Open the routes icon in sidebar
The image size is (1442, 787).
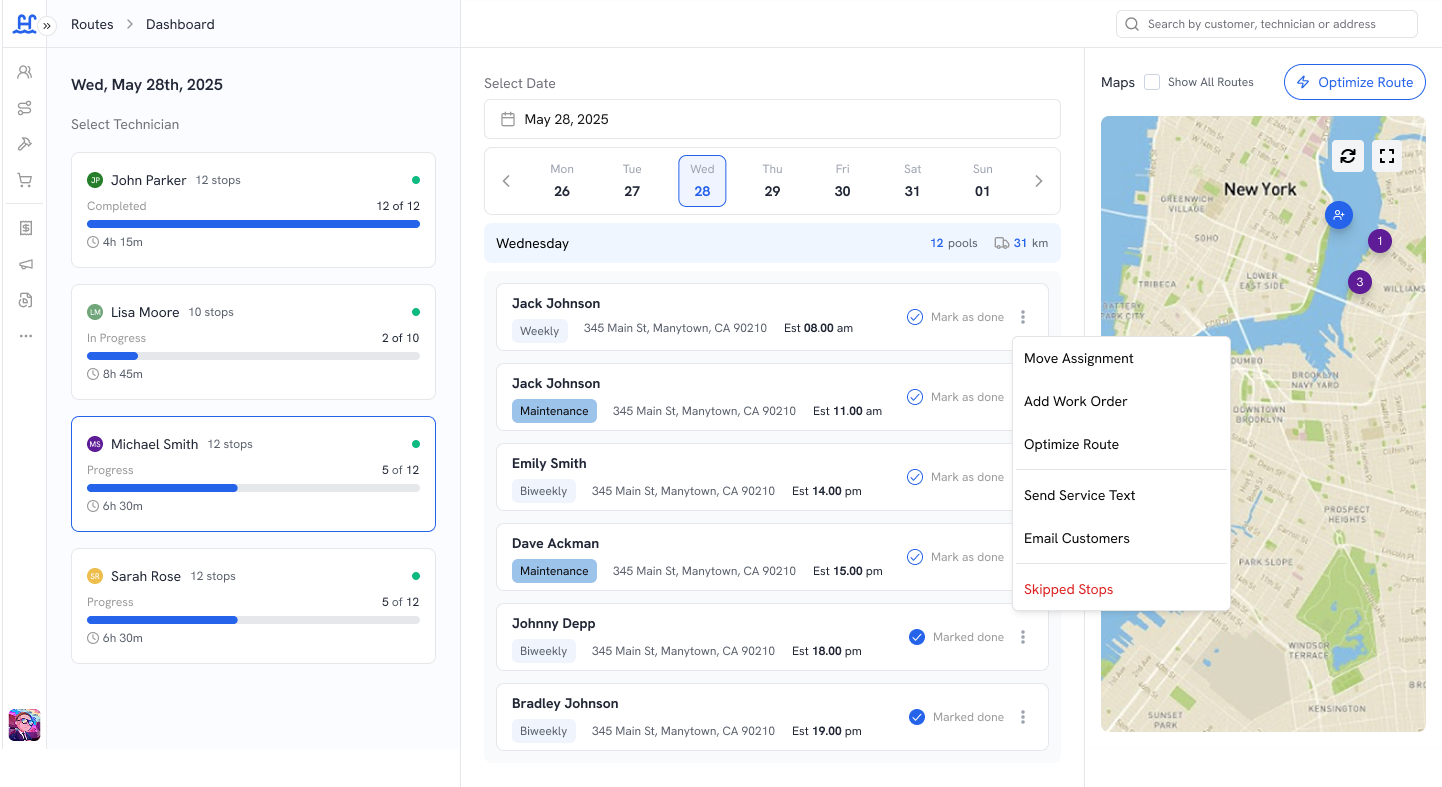[25, 108]
